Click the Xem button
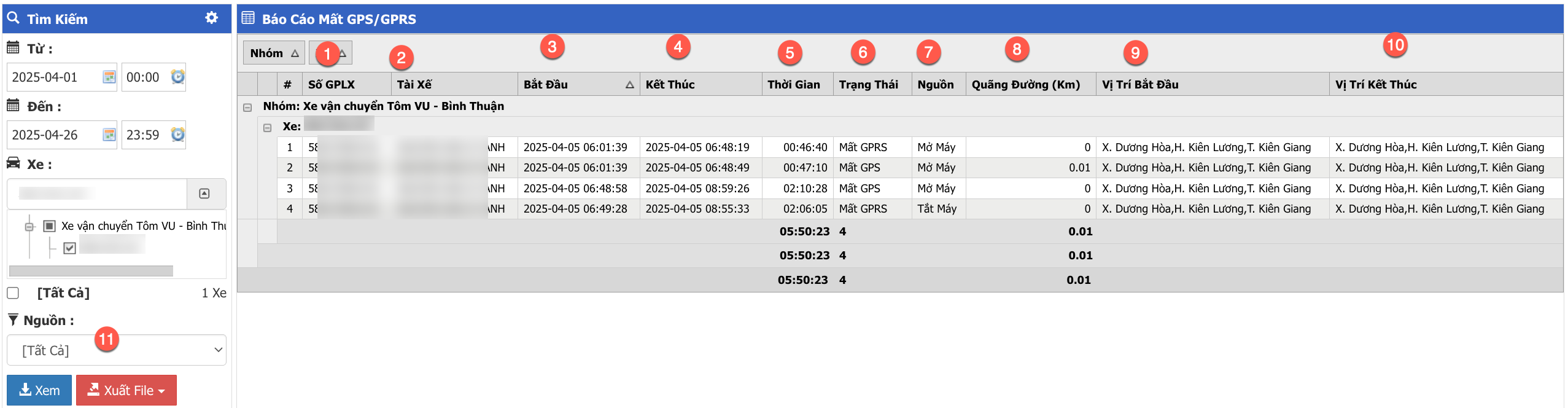The width and height of the screenshot is (1568, 408). point(39,390)
